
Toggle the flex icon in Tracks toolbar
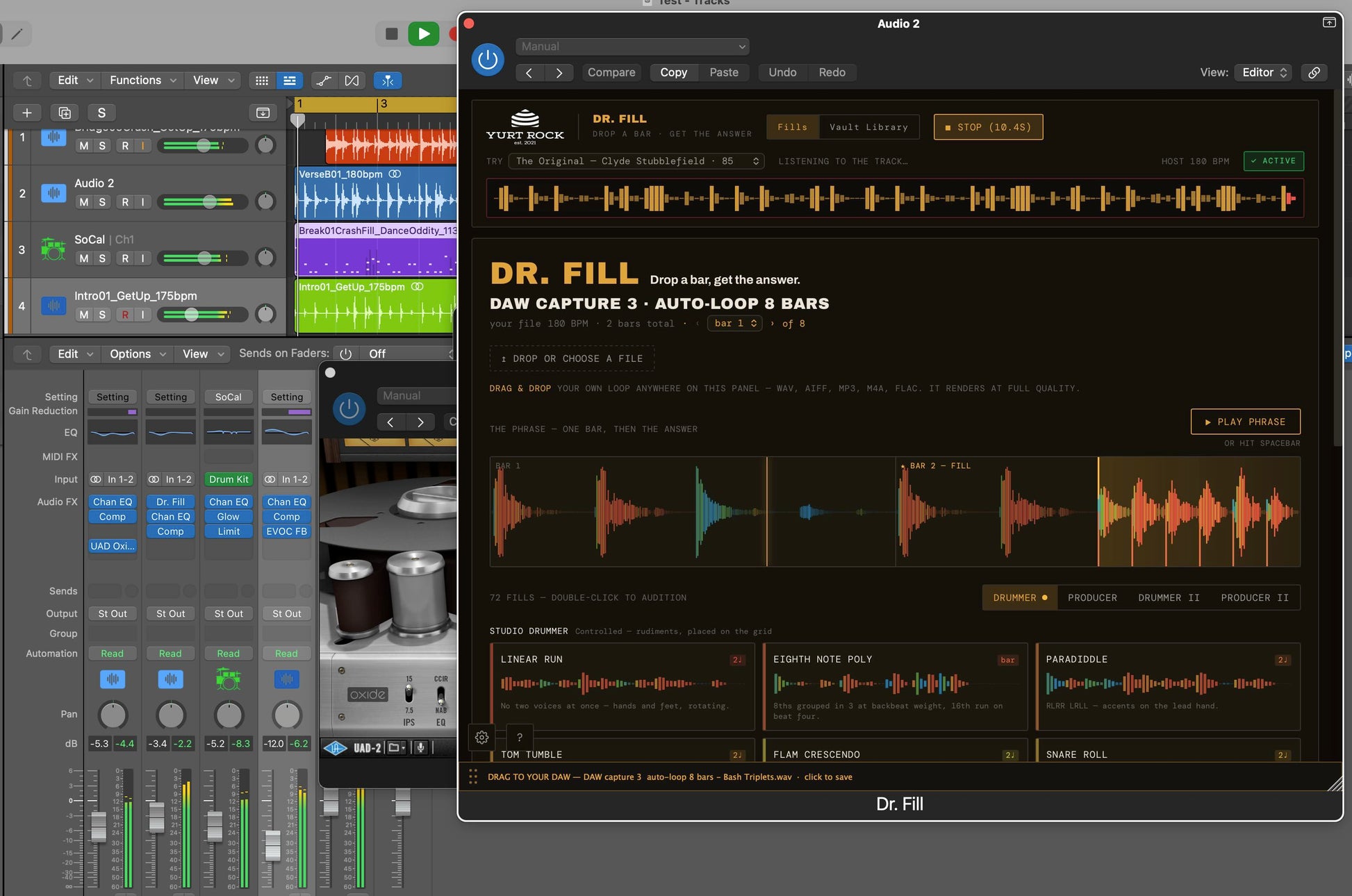[352, 81]
